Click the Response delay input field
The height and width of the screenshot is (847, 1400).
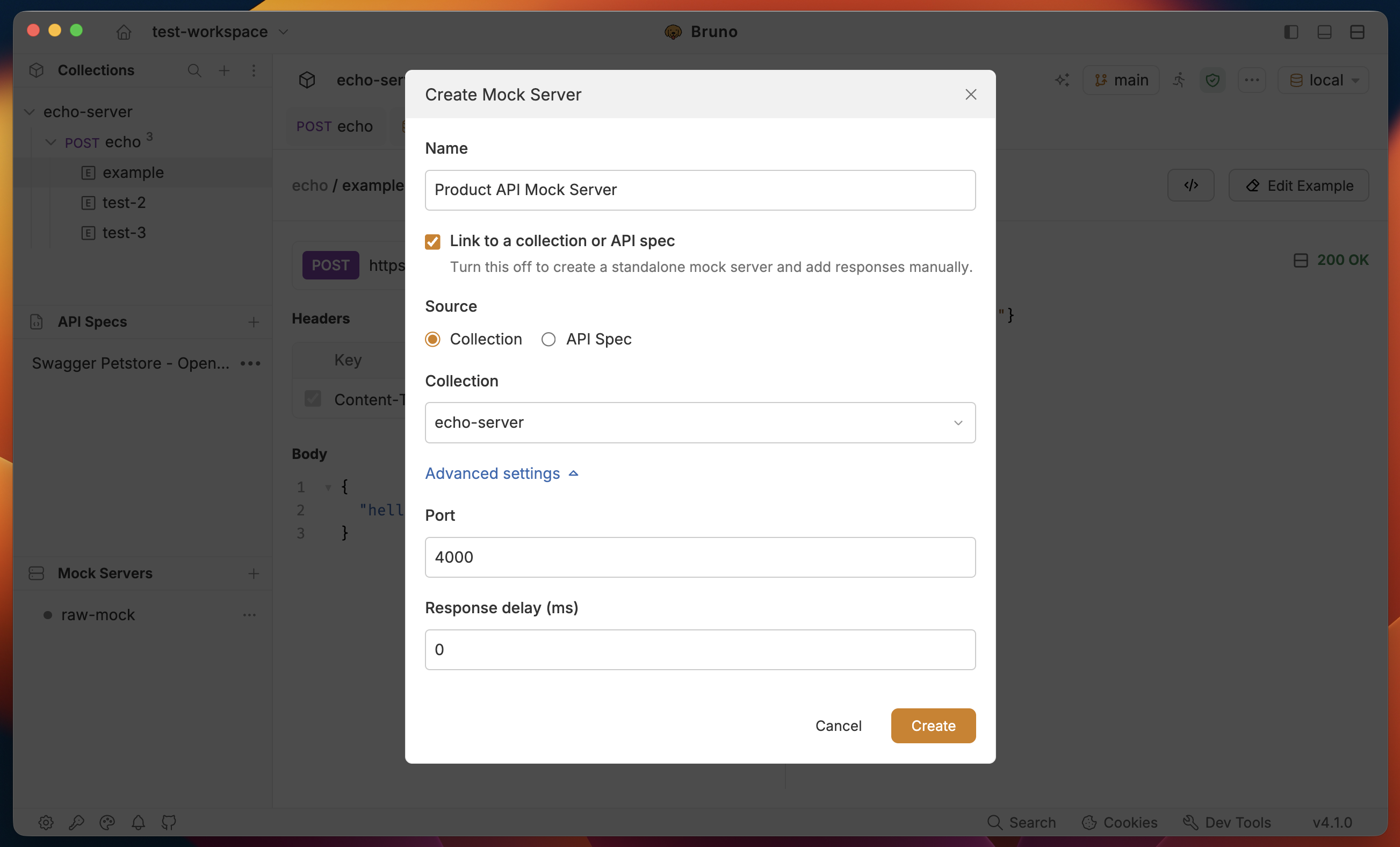pyautogui.click(x=700, y=650)
